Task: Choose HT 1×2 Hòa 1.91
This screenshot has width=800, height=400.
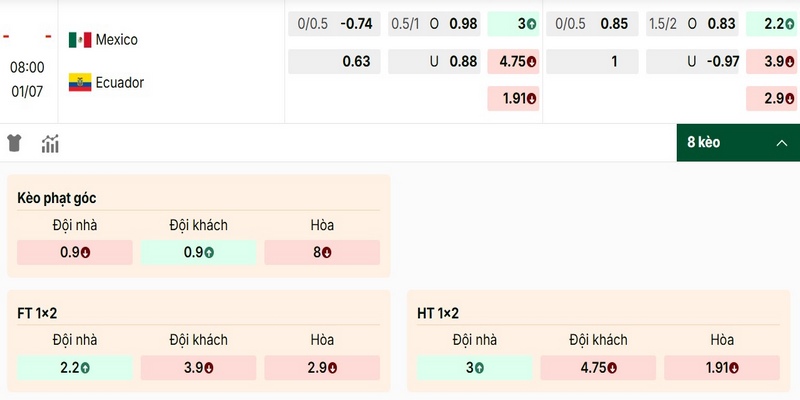Action: click(x=722, y=368)
